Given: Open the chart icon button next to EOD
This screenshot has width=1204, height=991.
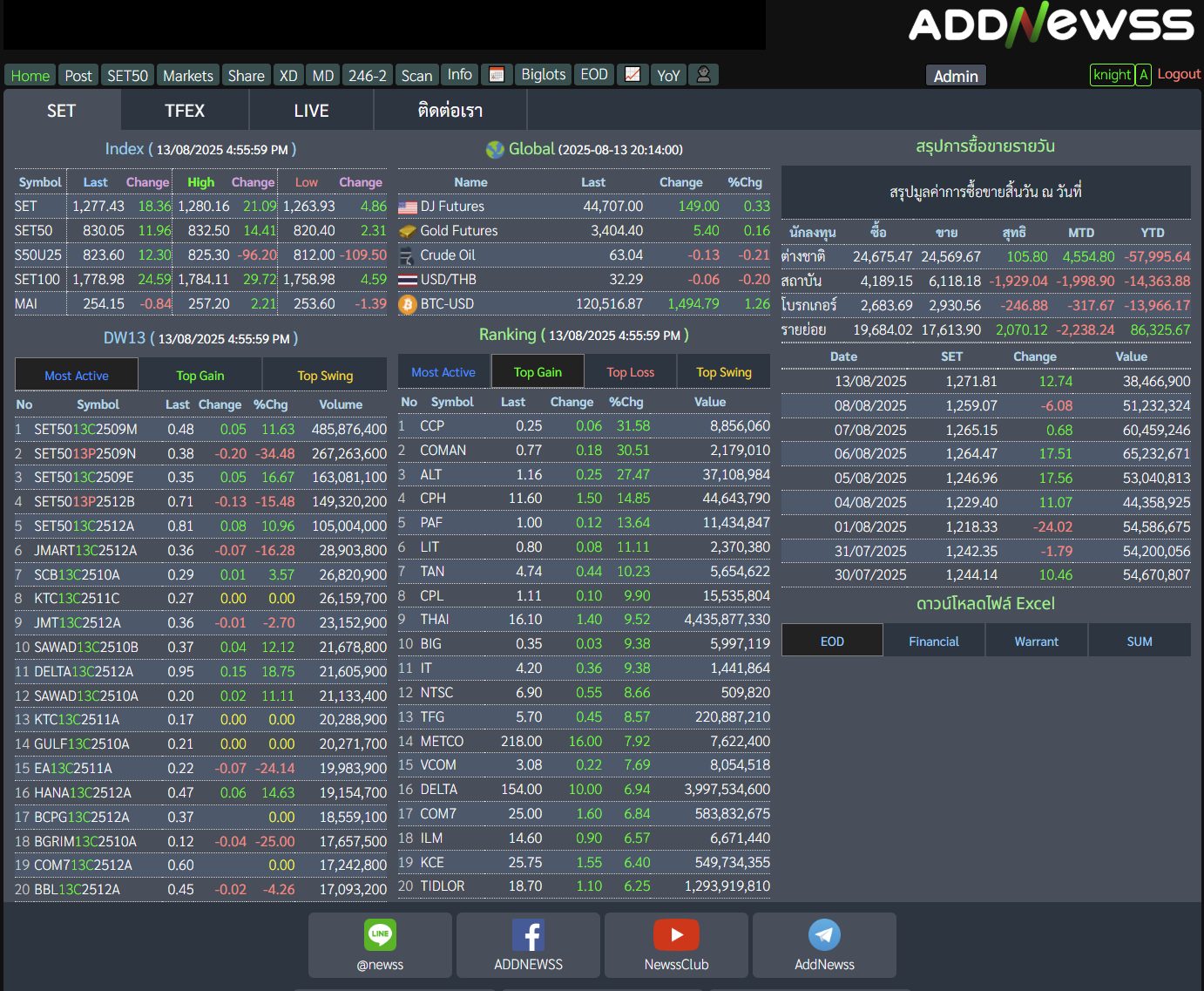Looking at the screenshot, I should coord(632,75).
